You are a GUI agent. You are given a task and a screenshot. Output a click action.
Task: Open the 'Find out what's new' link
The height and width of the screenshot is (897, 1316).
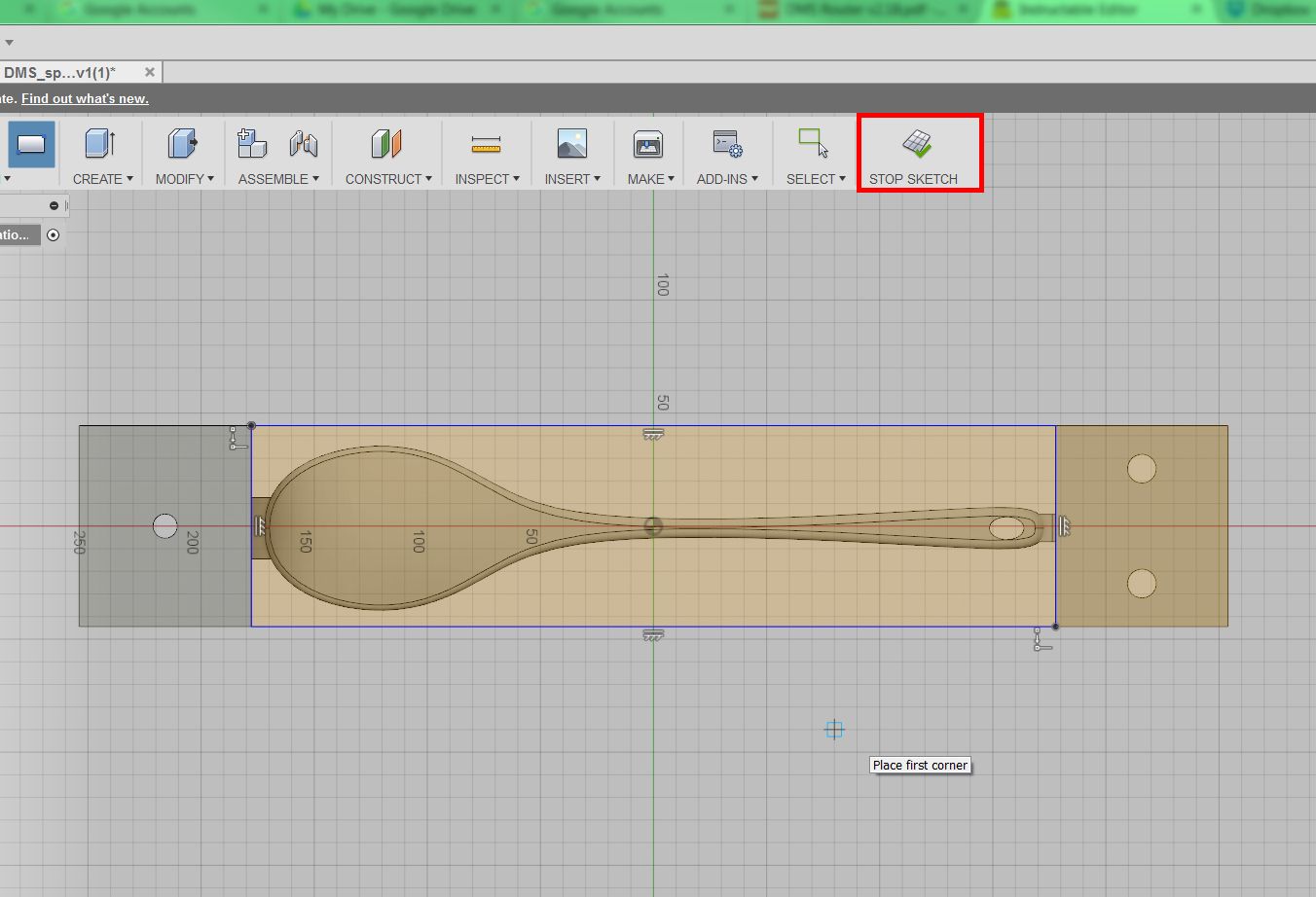pos(85,98)
